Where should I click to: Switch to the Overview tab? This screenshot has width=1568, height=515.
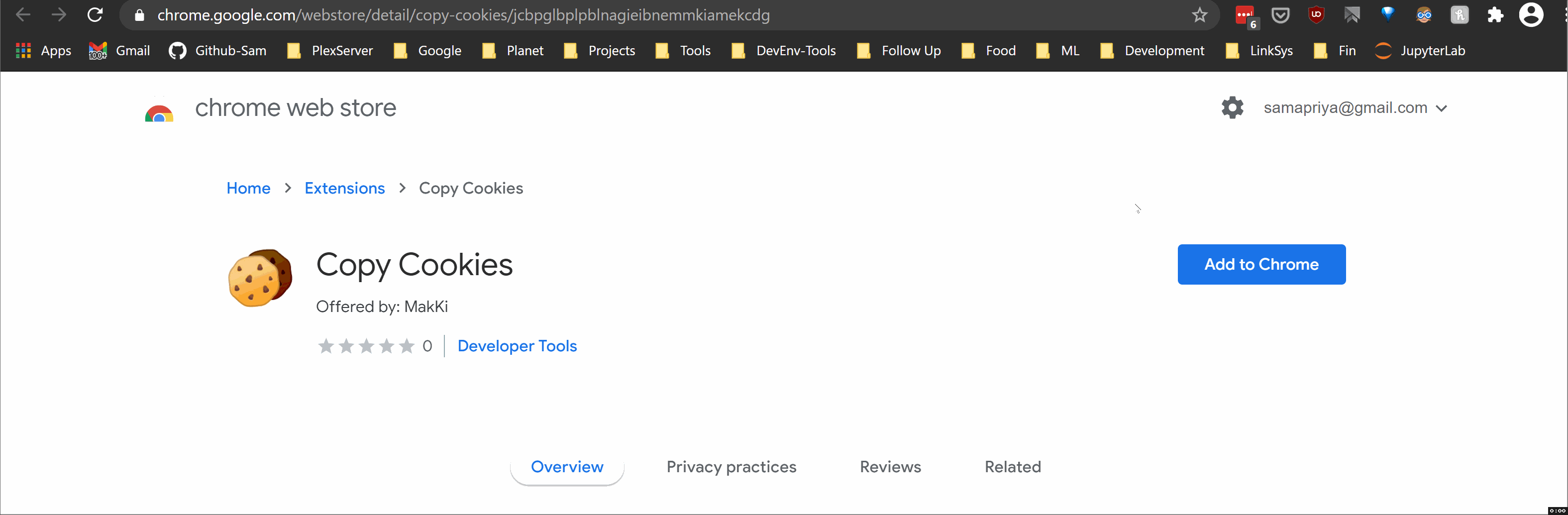567,467
